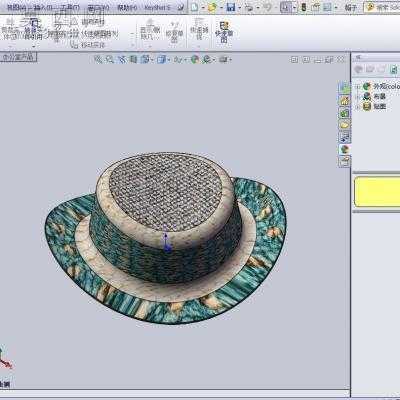Expand the Open file dropdown arrow
The width and height of the screenshot is (400, 400).
[221, 7]
